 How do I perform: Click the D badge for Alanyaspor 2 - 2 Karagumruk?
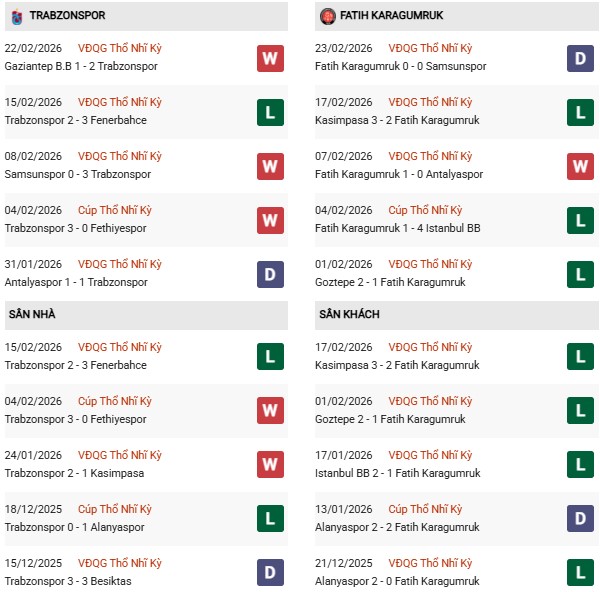[x=580, y=519]
